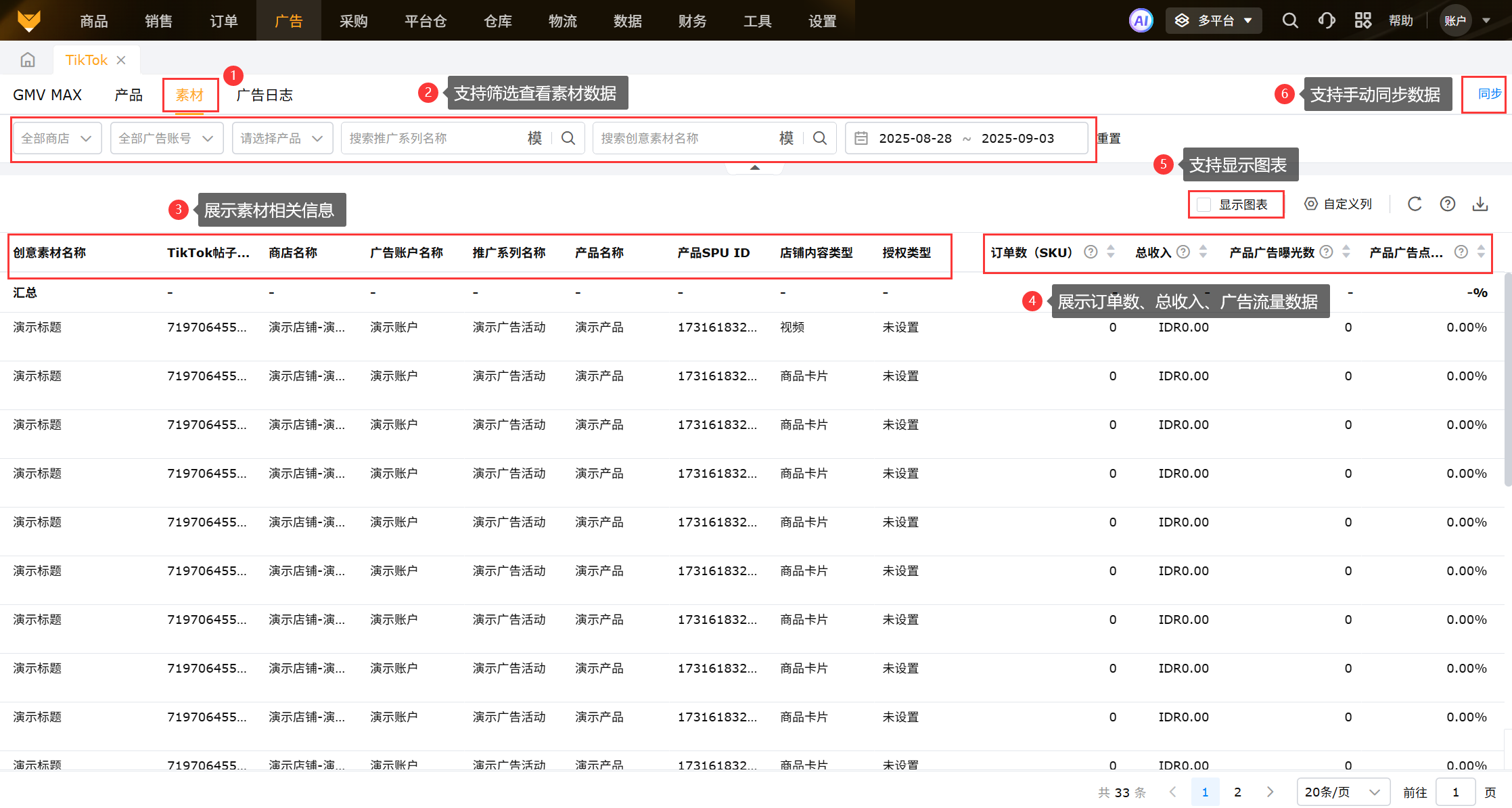Switch to the 广告日志 tab
1512x808 pixels.
(x=265, y=95)
